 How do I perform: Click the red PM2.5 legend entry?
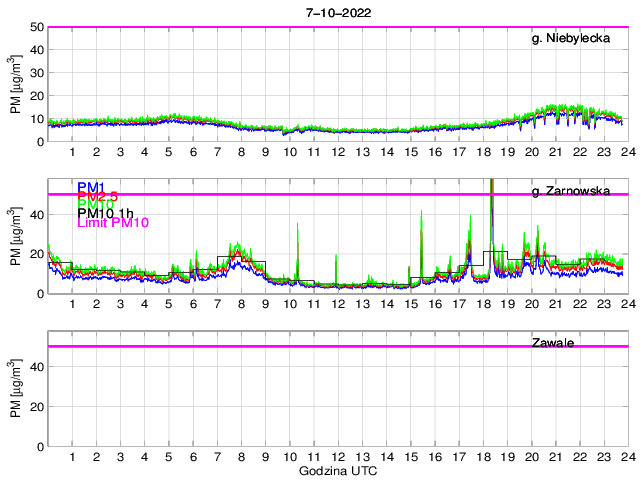(97, 198)
